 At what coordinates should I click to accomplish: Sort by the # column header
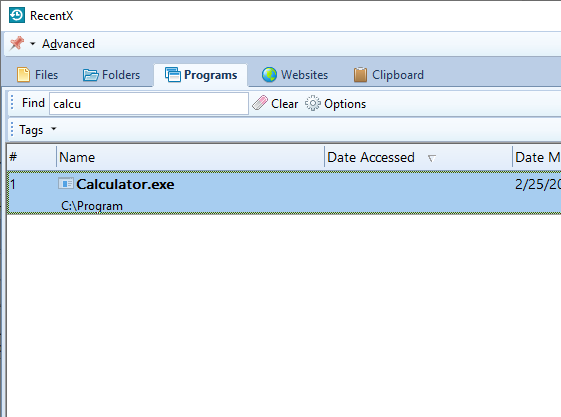31,157
